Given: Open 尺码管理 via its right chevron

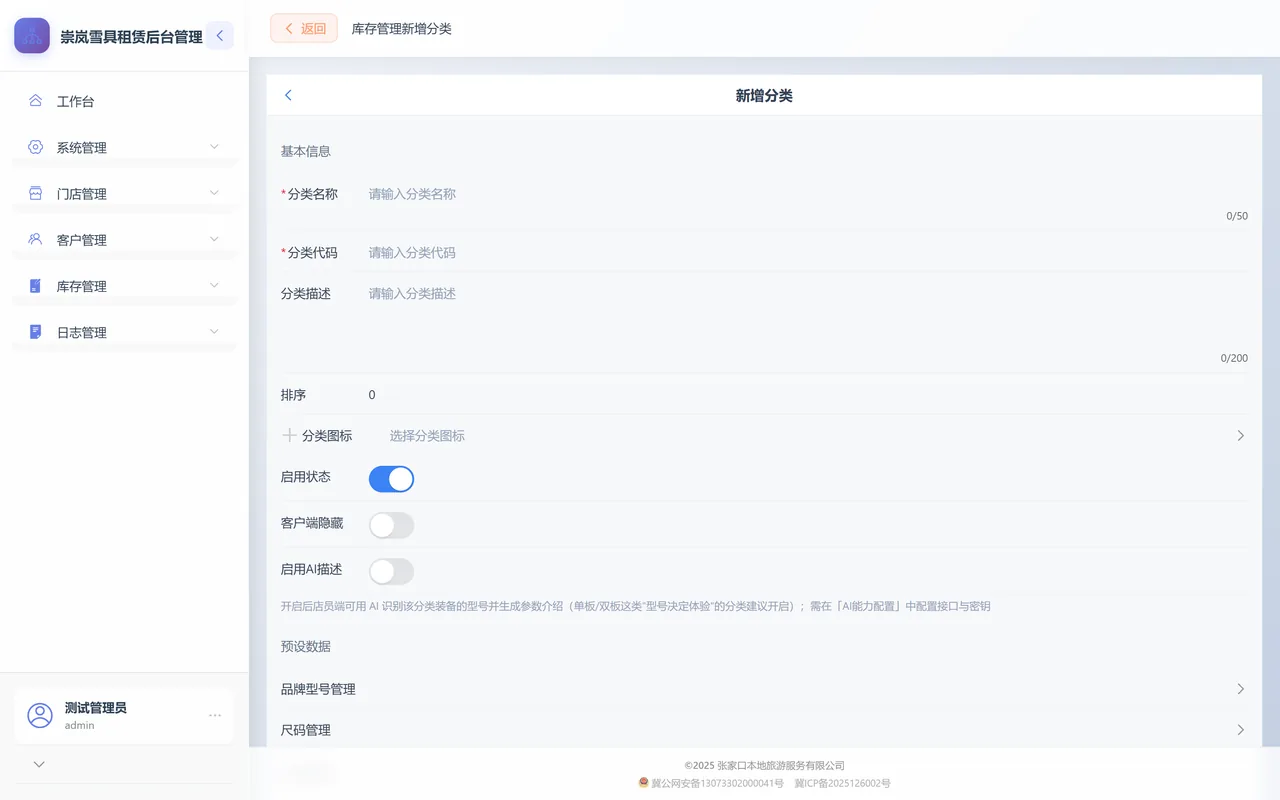Looking at the screenshot, I should coord(1240,730).
